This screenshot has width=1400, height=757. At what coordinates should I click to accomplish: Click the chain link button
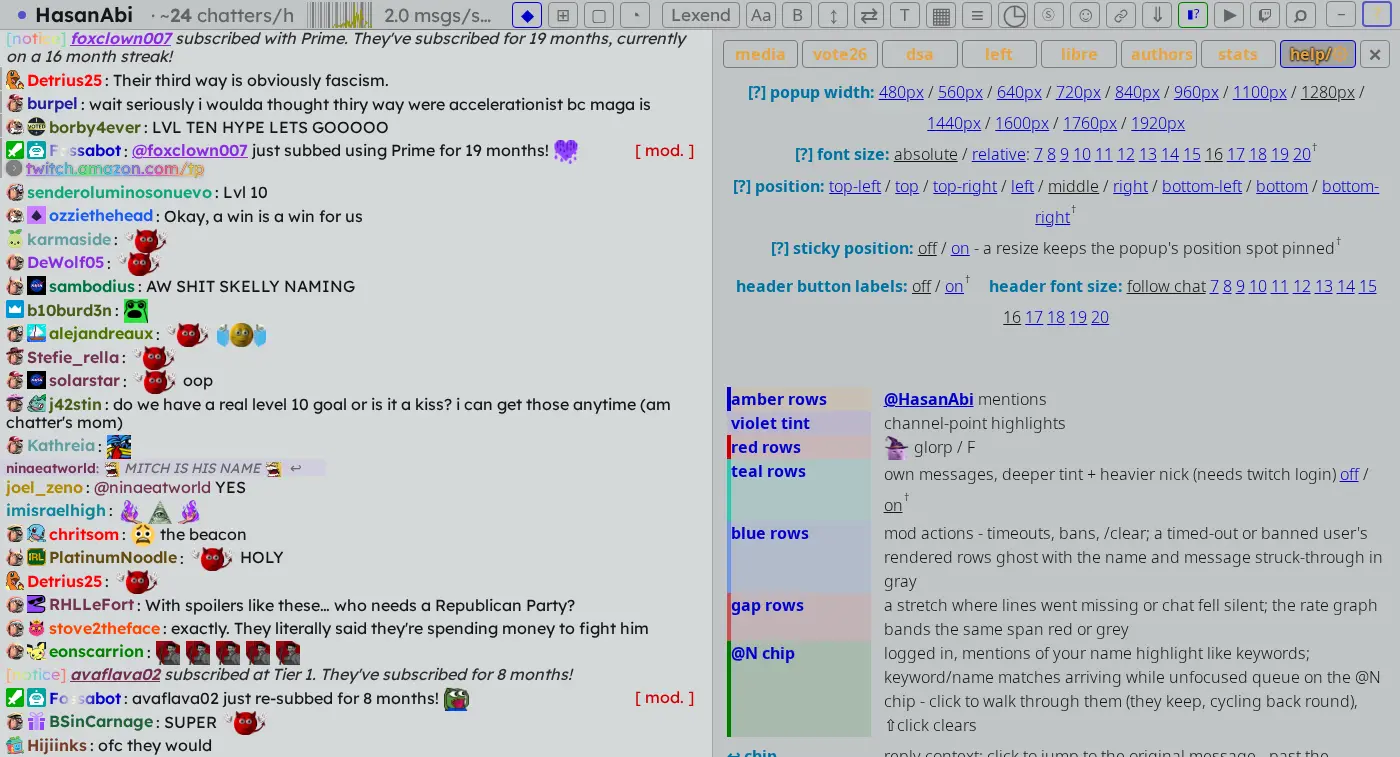(1121, 15)
